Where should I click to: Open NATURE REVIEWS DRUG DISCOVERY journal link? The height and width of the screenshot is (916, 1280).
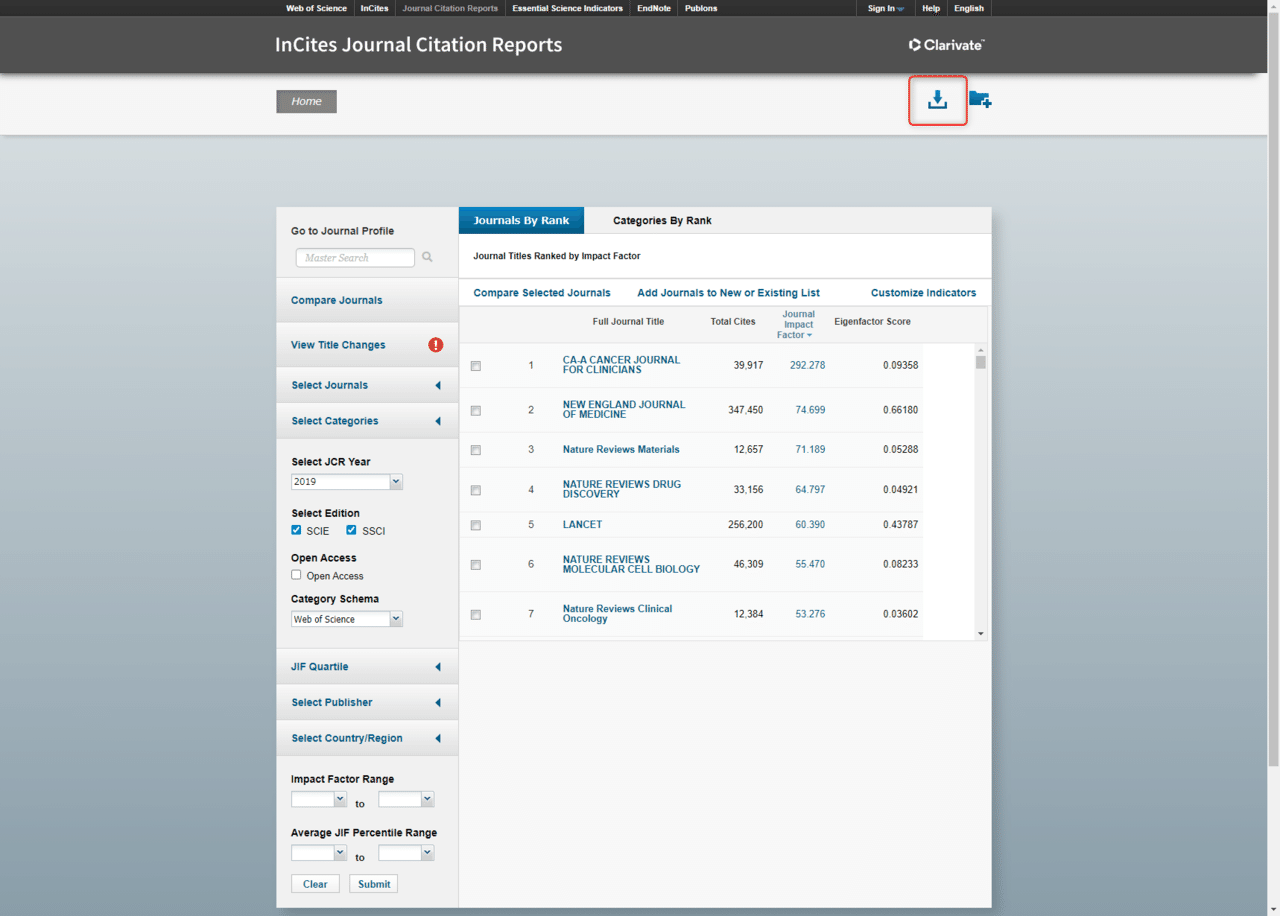tap(622, 489)
